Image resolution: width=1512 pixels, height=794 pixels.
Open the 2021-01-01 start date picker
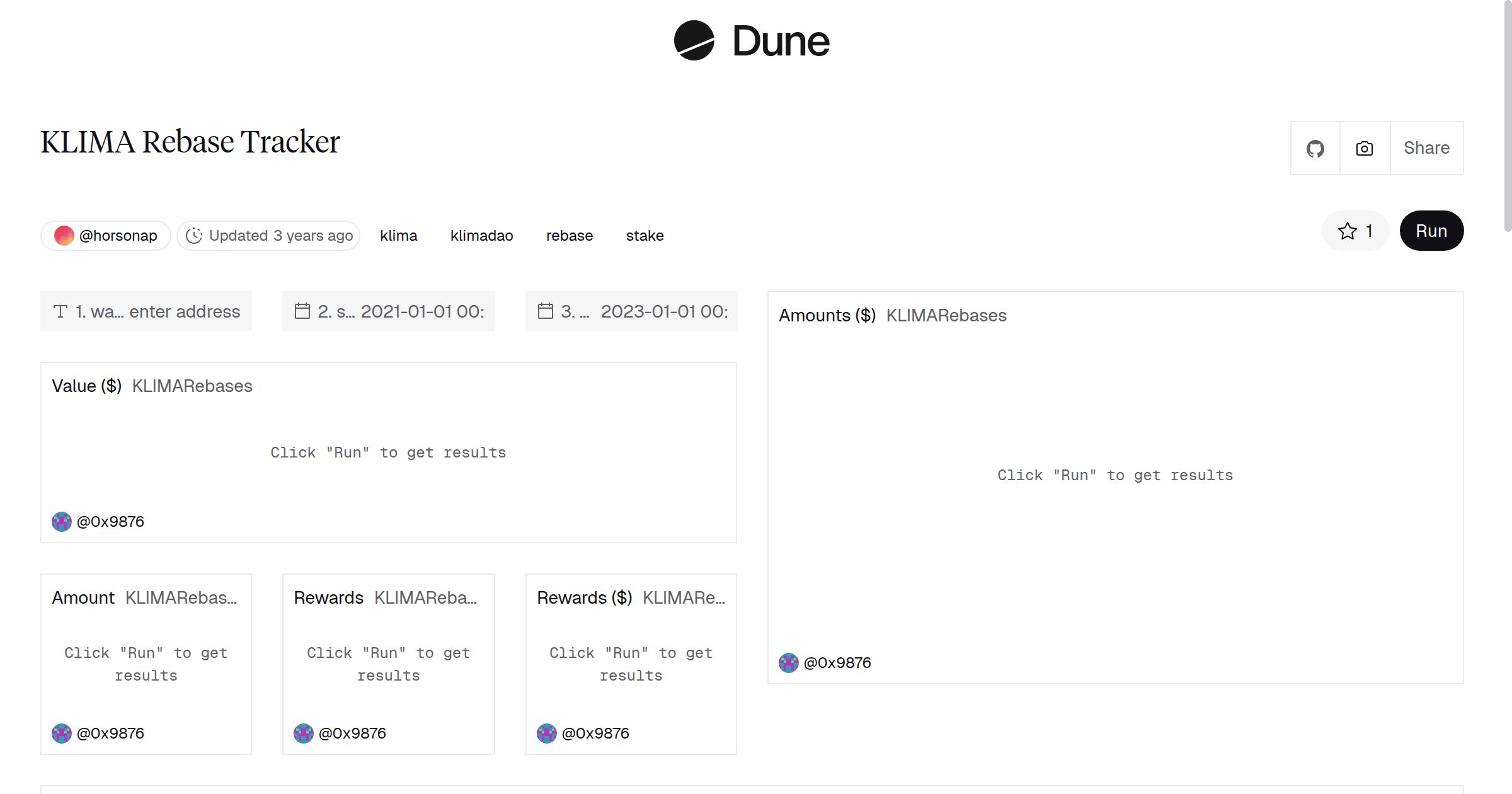422,311
